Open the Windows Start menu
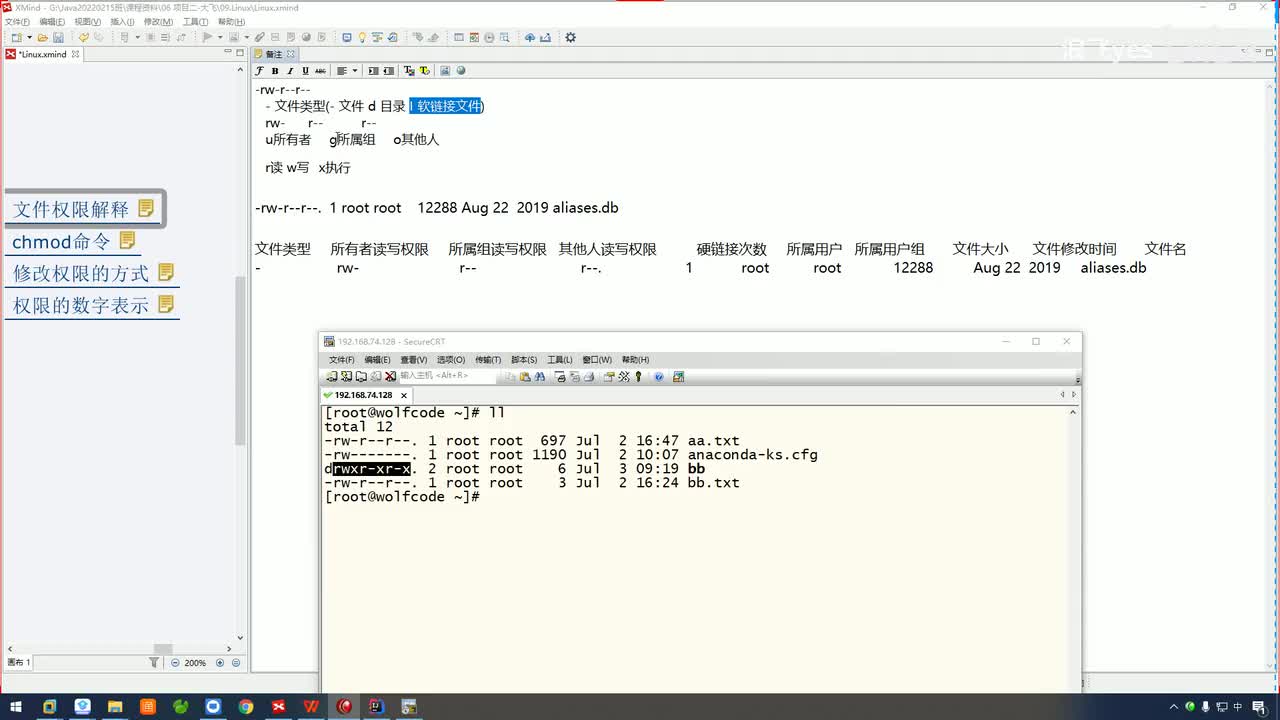Screen dimensions: 1280x720 (16, 706)
